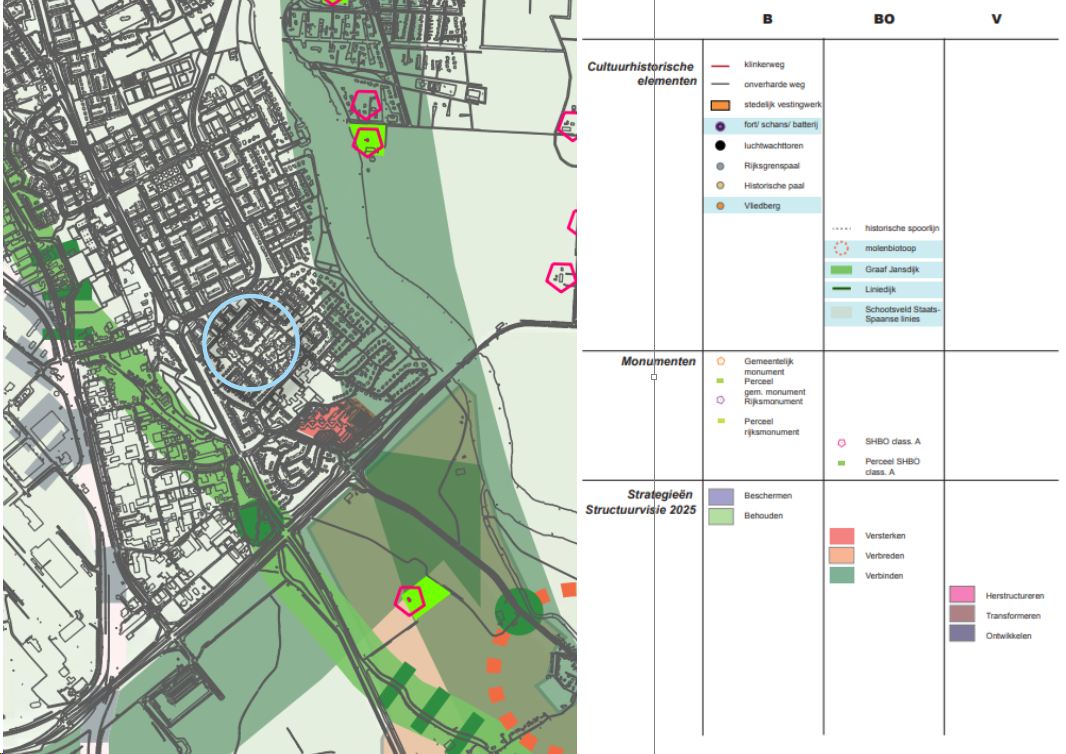Image resolution: width=1066 pixels, height=754 pixels.
Task: Click the Schootsveld Staats-Spaanse linies grey swatch
Action: (x=842, y=313)
